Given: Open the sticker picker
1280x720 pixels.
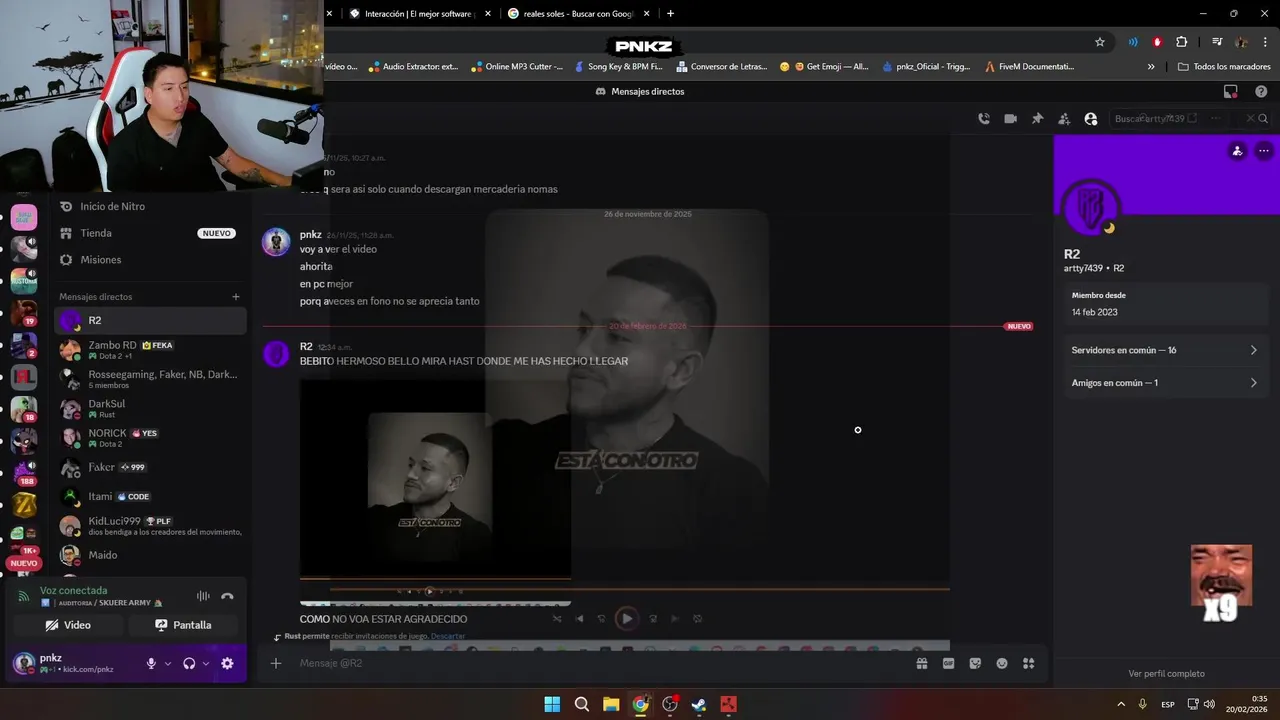Looking at the screenshot, I should click(x=975, y=663).
